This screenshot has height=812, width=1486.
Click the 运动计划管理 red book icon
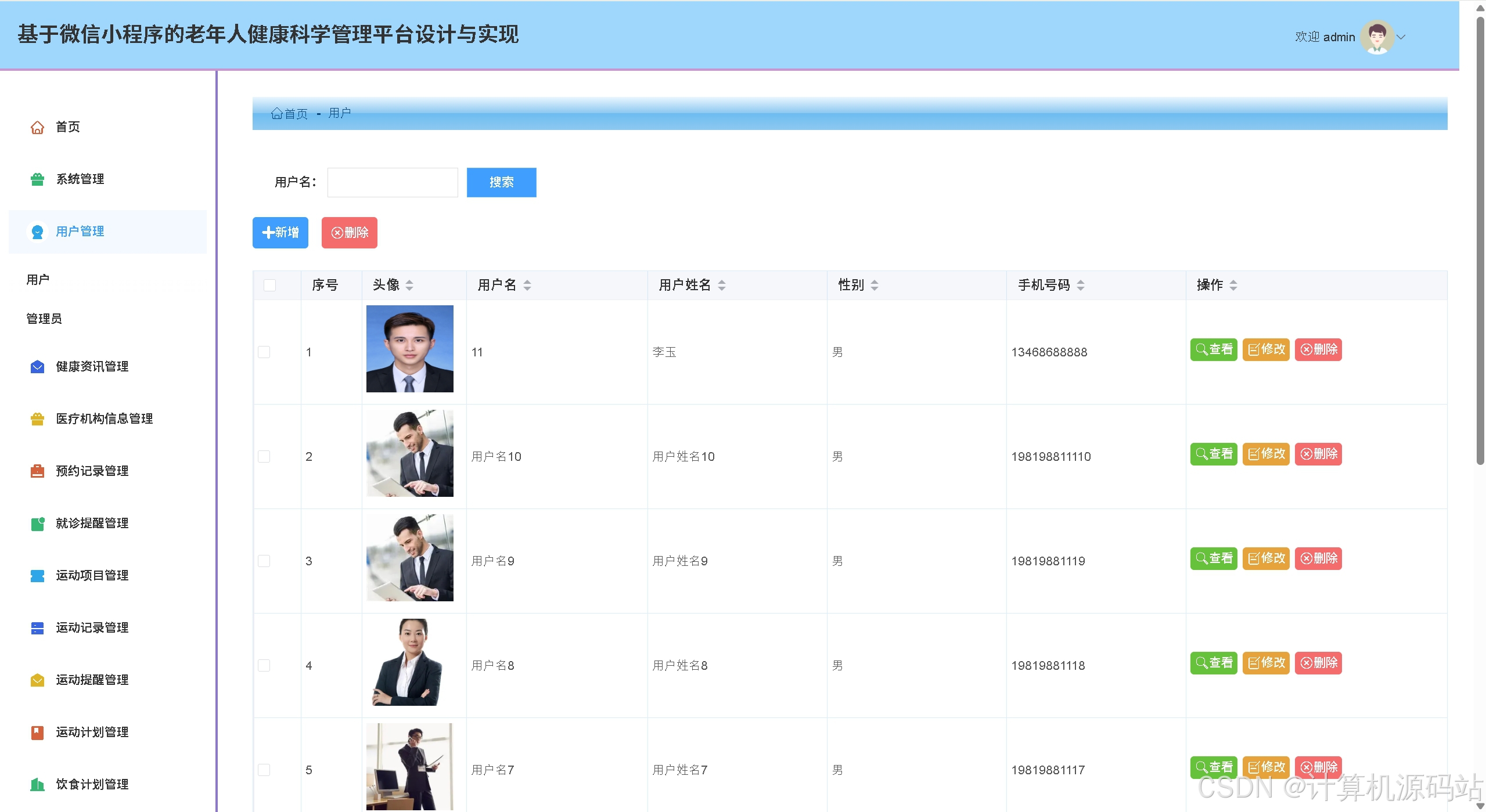[37, 732]
